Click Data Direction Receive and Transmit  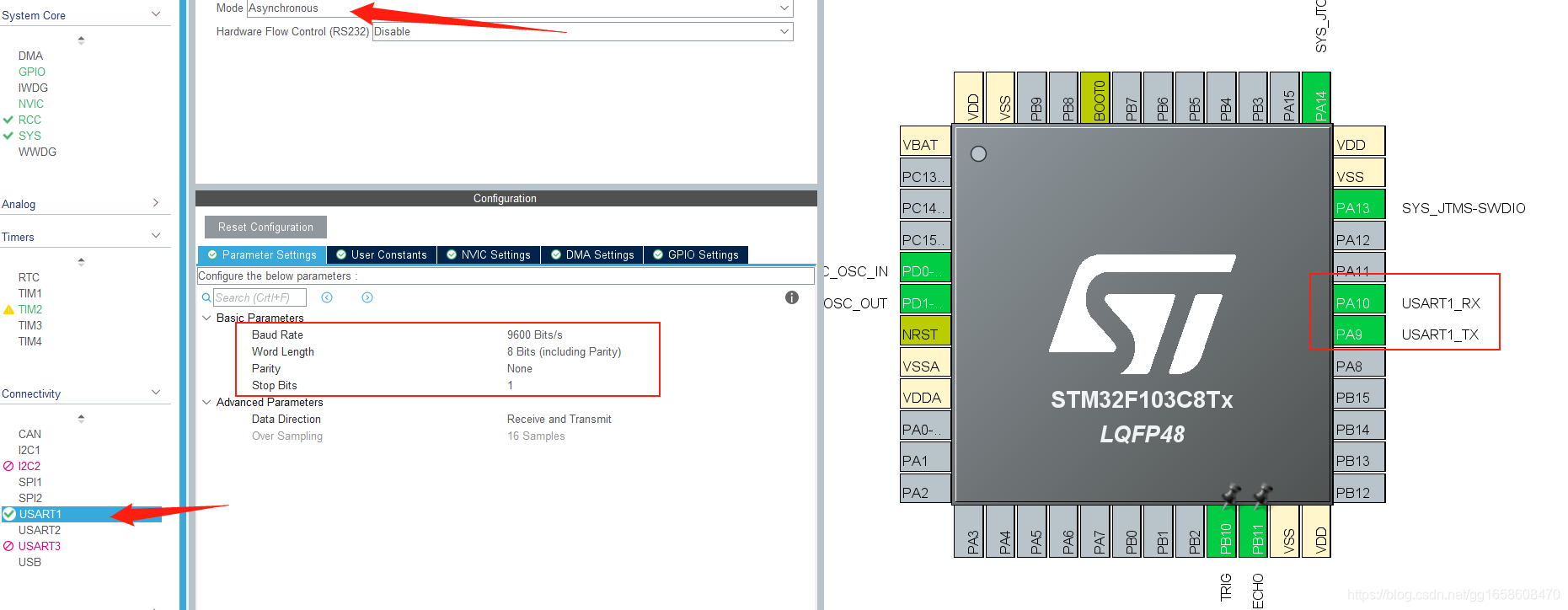559,419
